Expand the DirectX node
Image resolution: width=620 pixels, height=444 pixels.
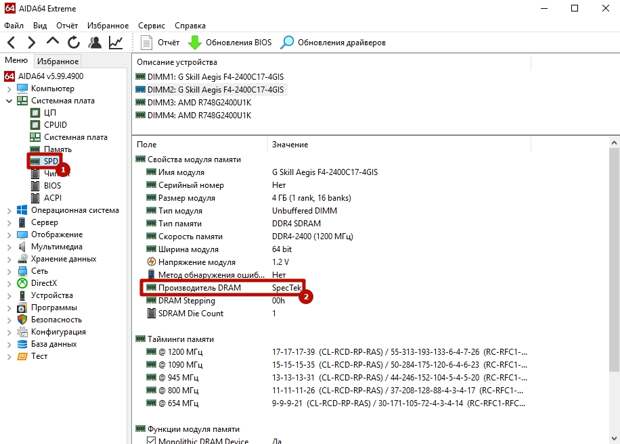[9, 284]
